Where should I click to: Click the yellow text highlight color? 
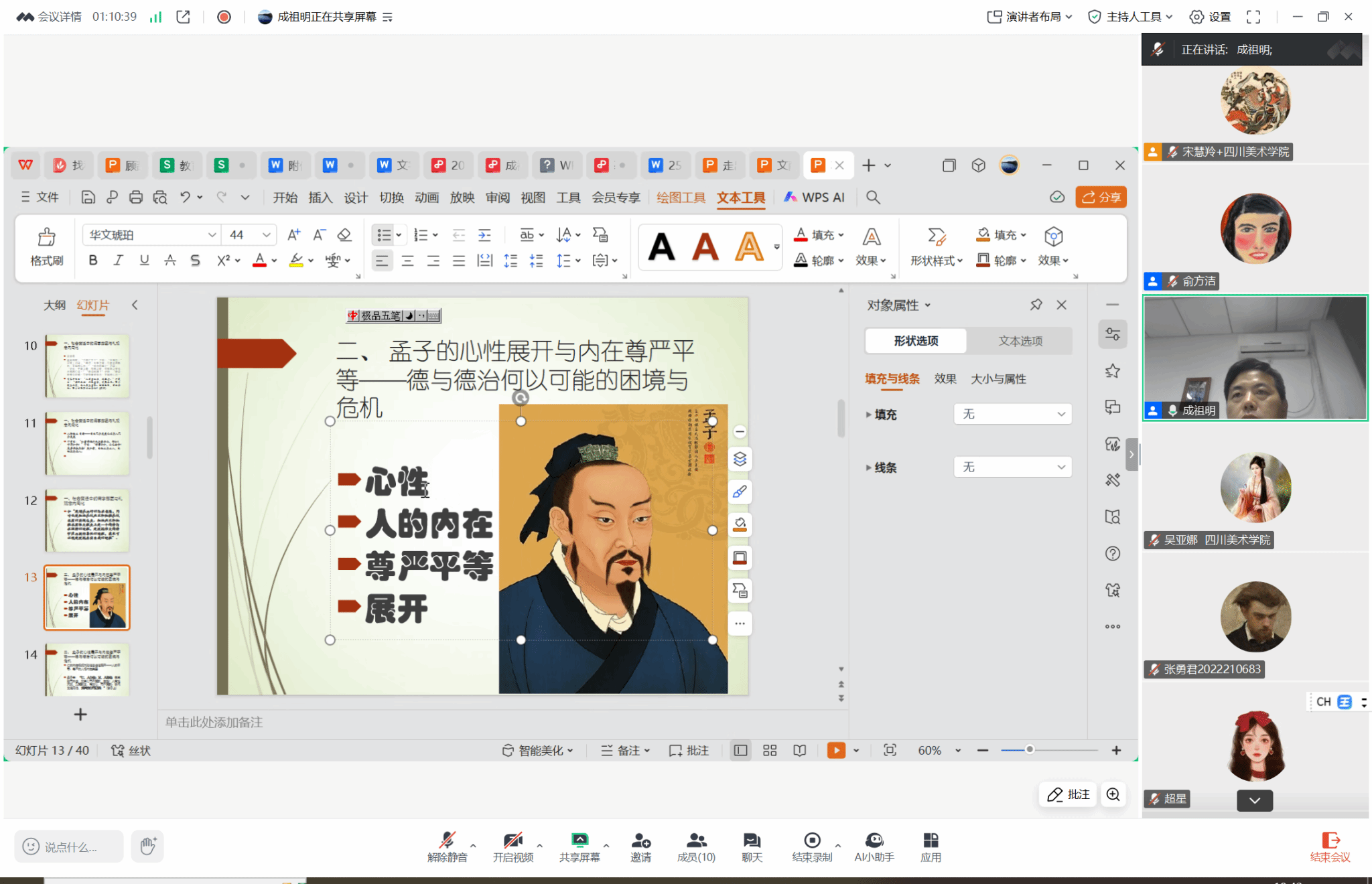(x=296, y=261)
